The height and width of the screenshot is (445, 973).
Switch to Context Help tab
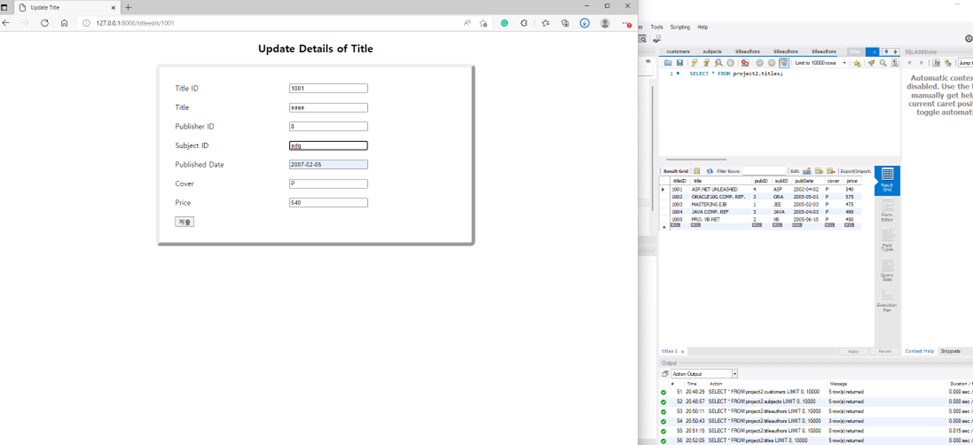[919, 351]
